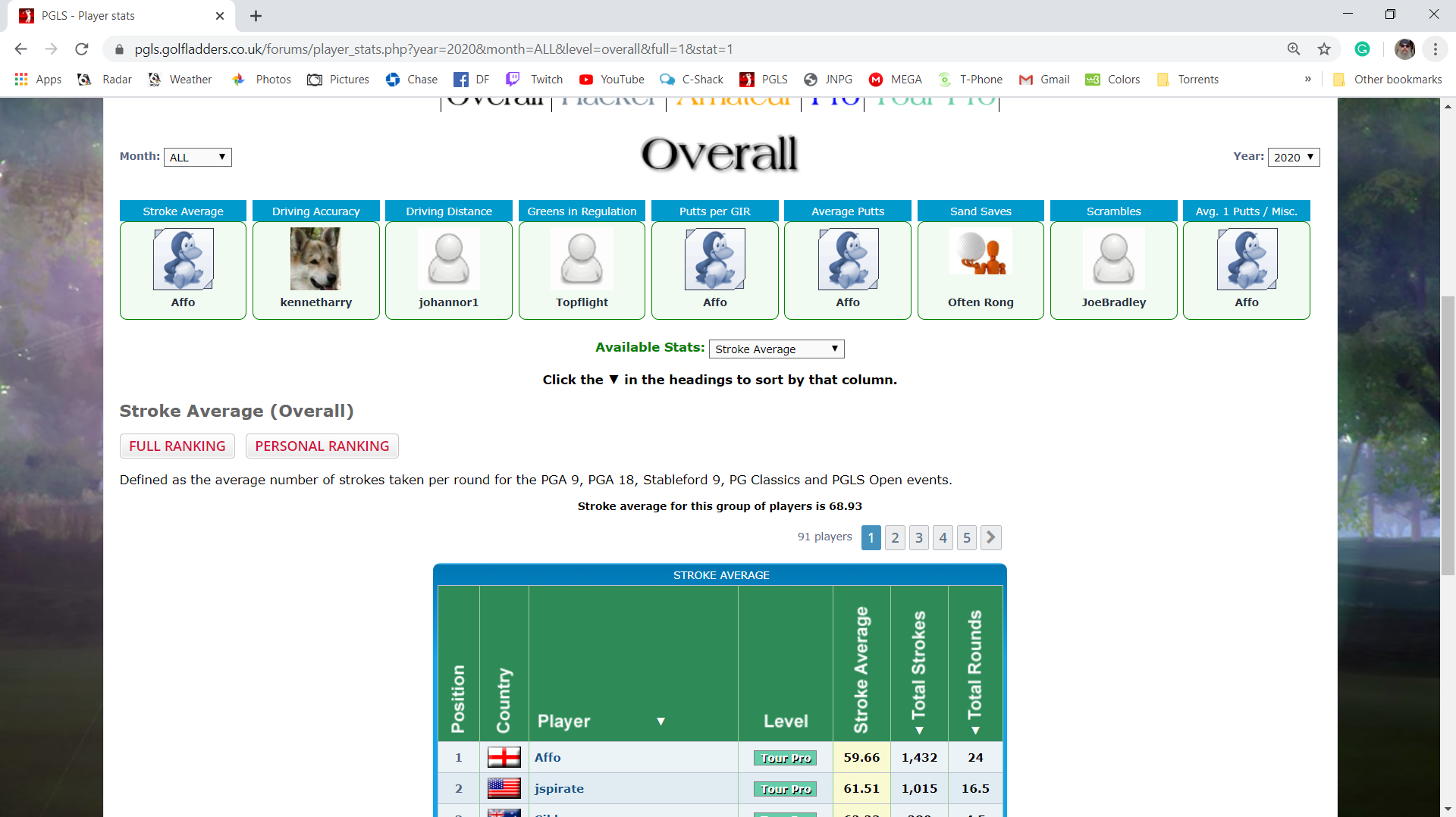Click the PERSONAL RANKING button
This screenshot has height=817, width=1456.
pos(322,446)
